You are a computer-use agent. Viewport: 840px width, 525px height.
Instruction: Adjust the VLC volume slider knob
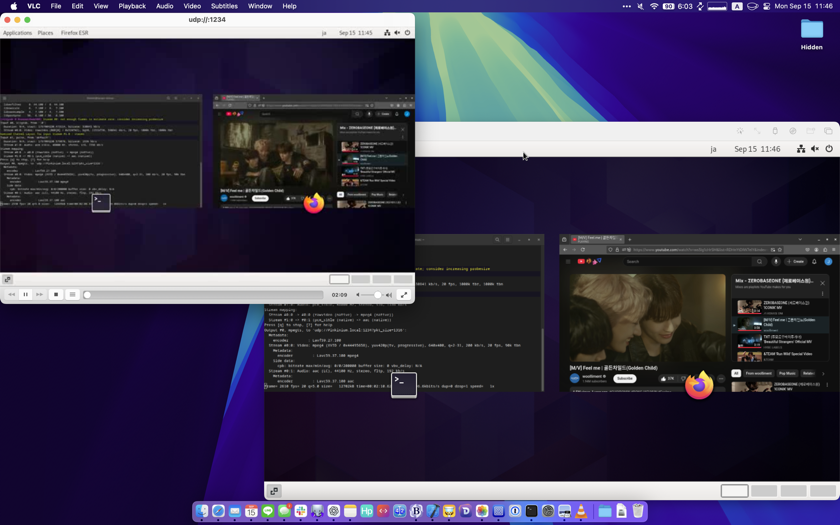tap(378, 295)
